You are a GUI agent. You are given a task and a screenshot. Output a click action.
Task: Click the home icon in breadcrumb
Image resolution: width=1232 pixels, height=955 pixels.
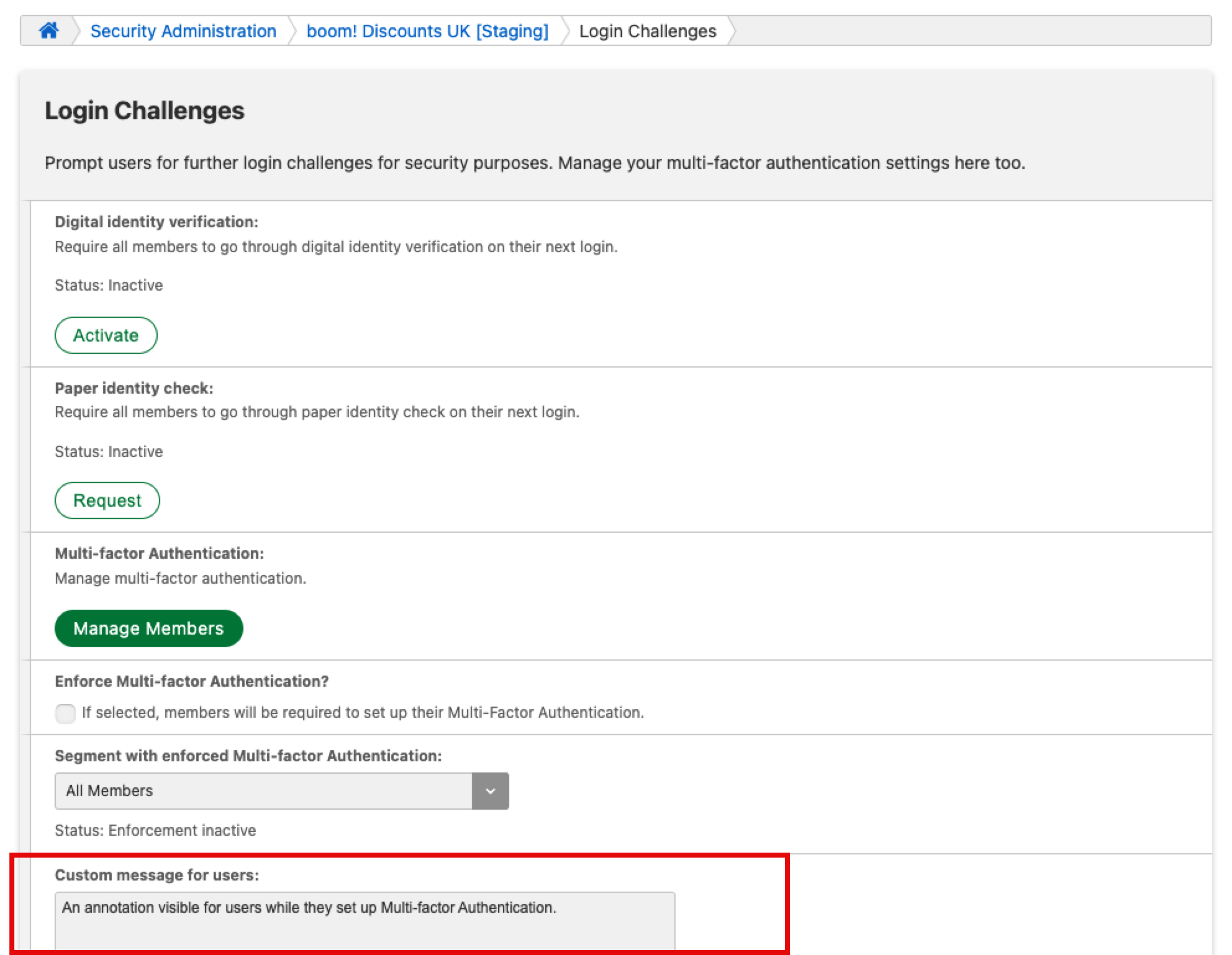(x=48, y=30)
